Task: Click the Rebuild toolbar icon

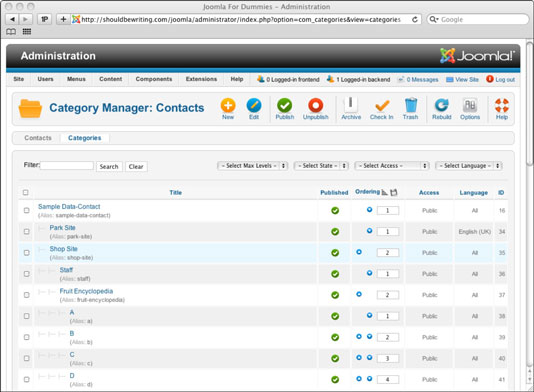Action: (x=442, y=105)
